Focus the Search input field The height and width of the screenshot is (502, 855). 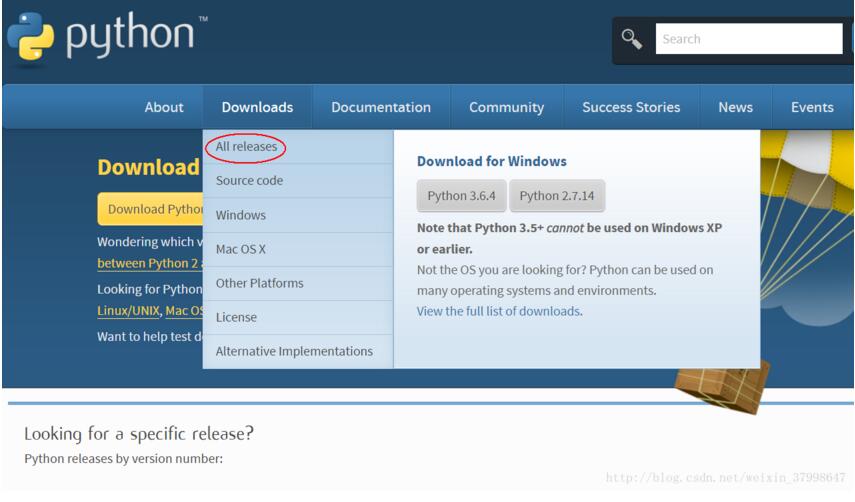point(749,39)
